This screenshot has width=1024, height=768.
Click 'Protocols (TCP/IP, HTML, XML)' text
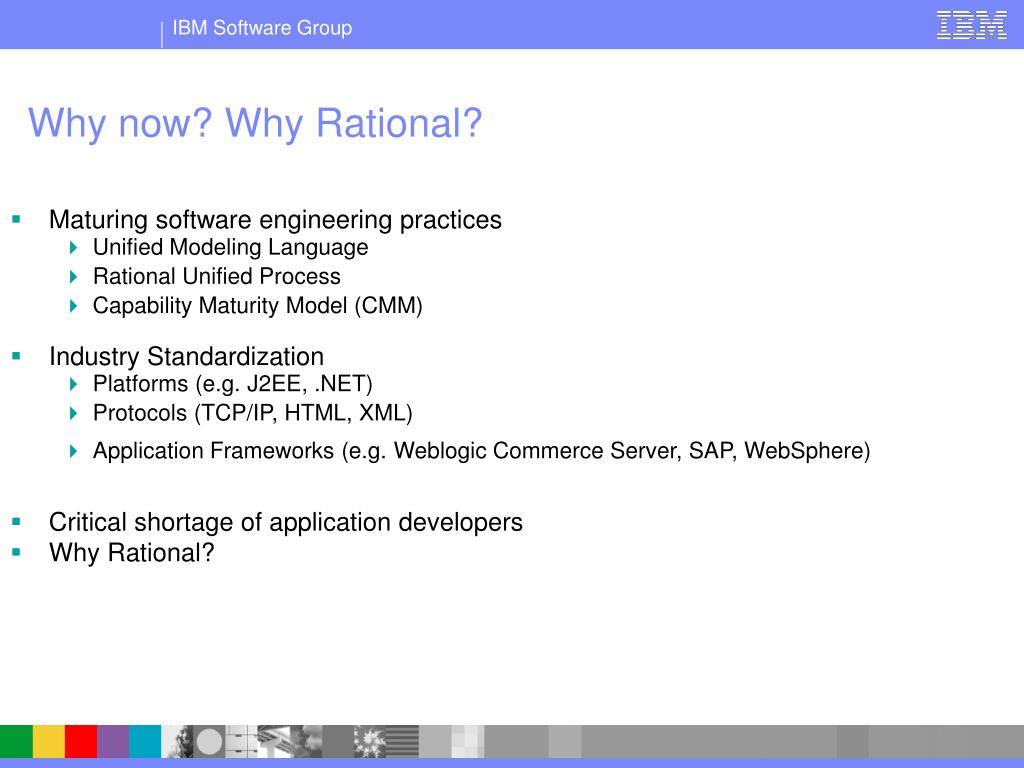pos(253,413)
